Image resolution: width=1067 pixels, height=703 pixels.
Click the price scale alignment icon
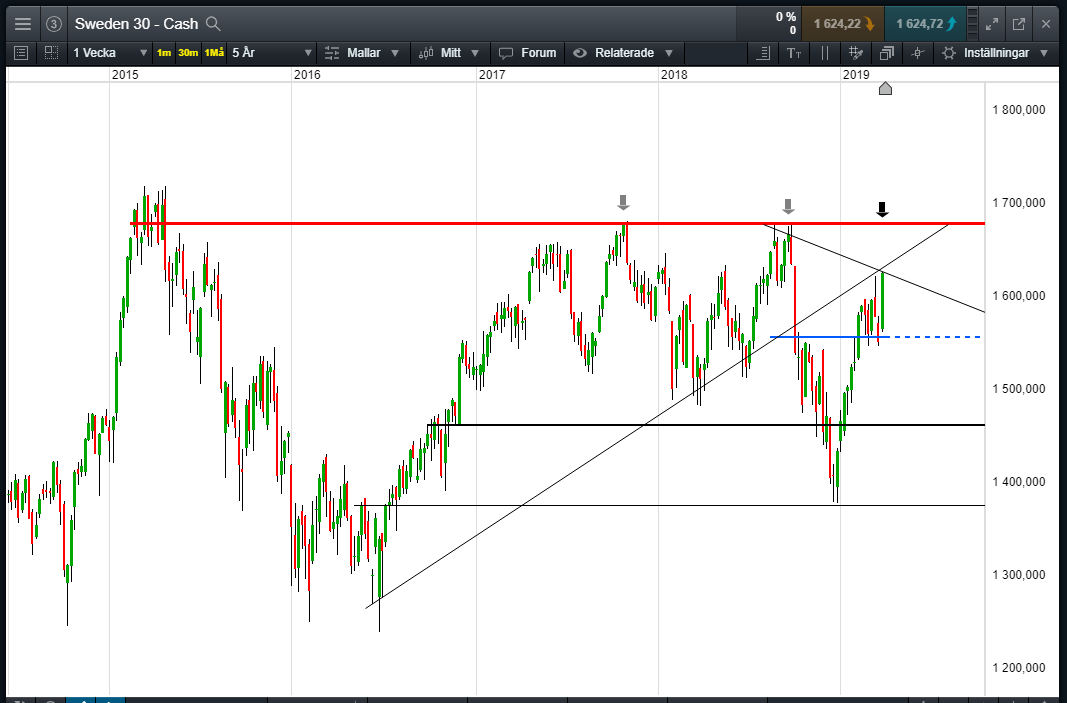[x=763, y=52]
